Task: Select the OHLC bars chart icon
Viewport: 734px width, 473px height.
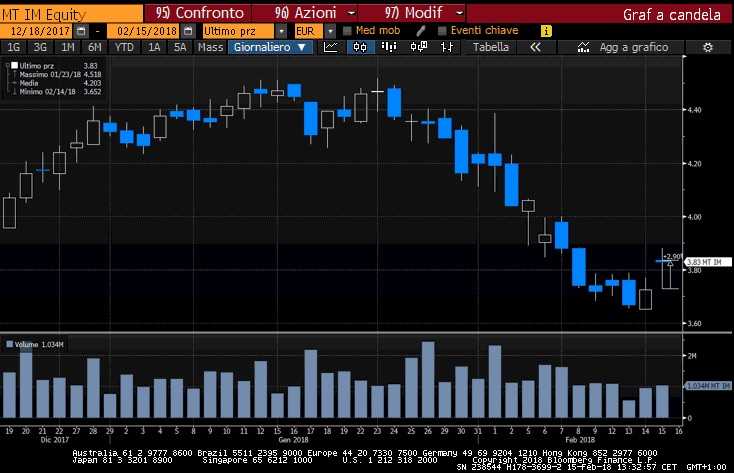Action: (x=447, y=47)
